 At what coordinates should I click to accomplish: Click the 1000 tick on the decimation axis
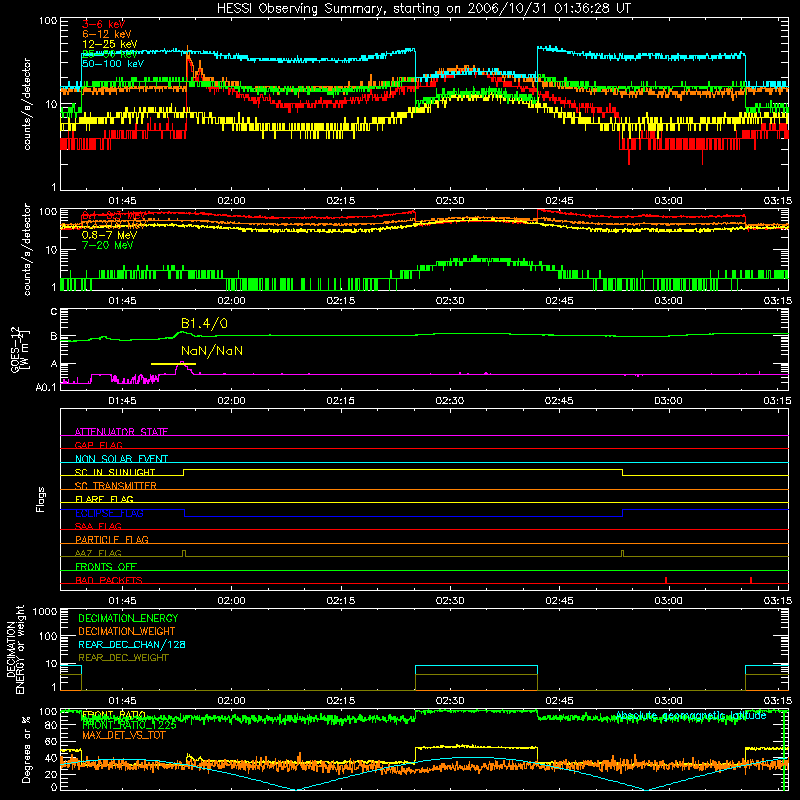tap(45, 612)
